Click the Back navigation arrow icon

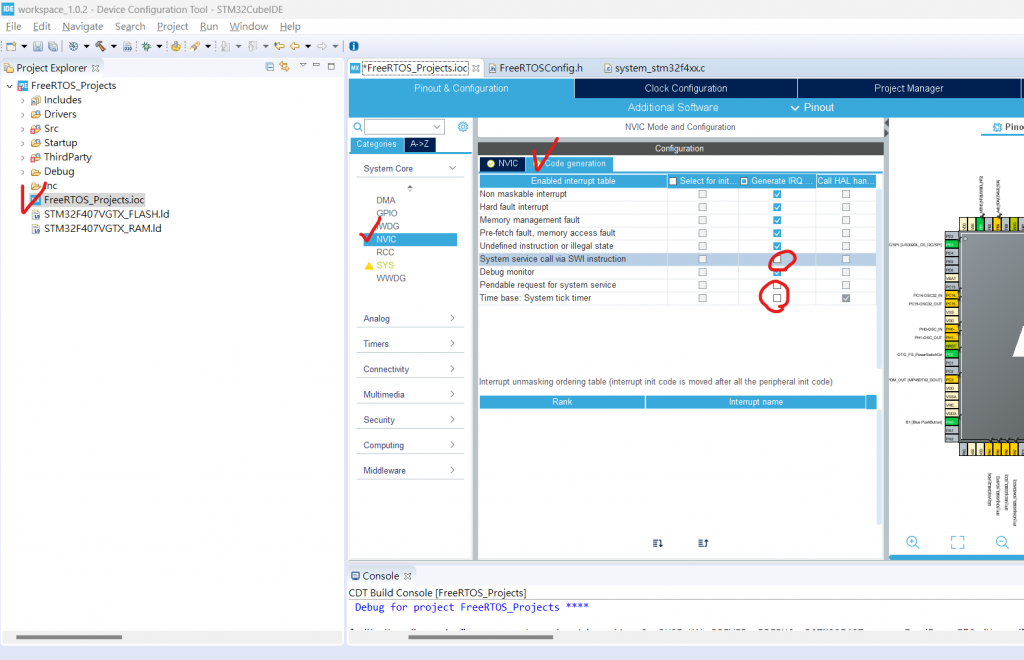[x=295, y=46]
